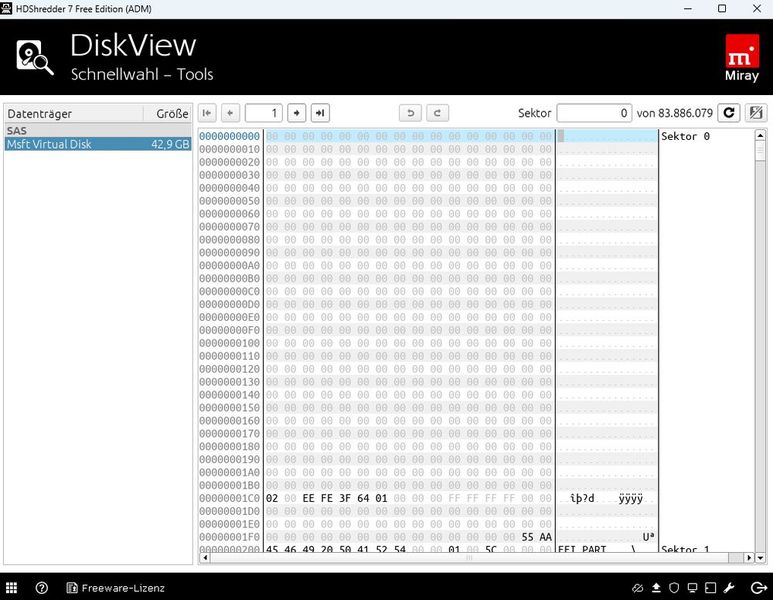
Task: Click offset row 0000000100
Action: 229,343
